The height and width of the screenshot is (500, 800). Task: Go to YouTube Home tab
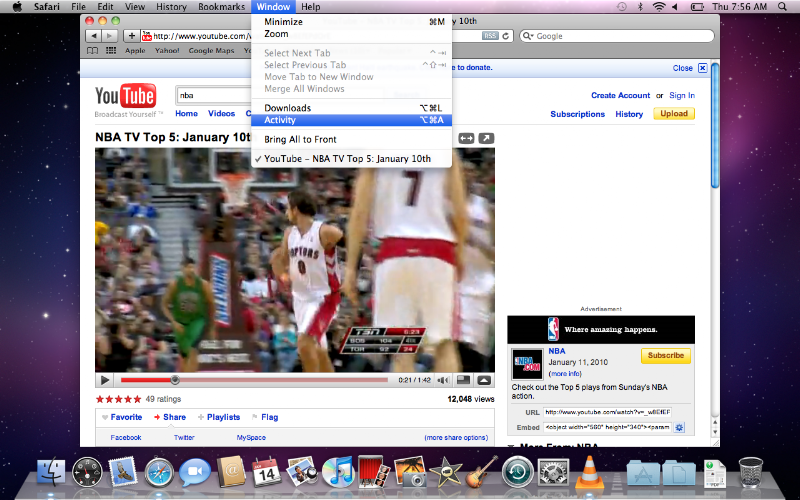pos(186,114)
